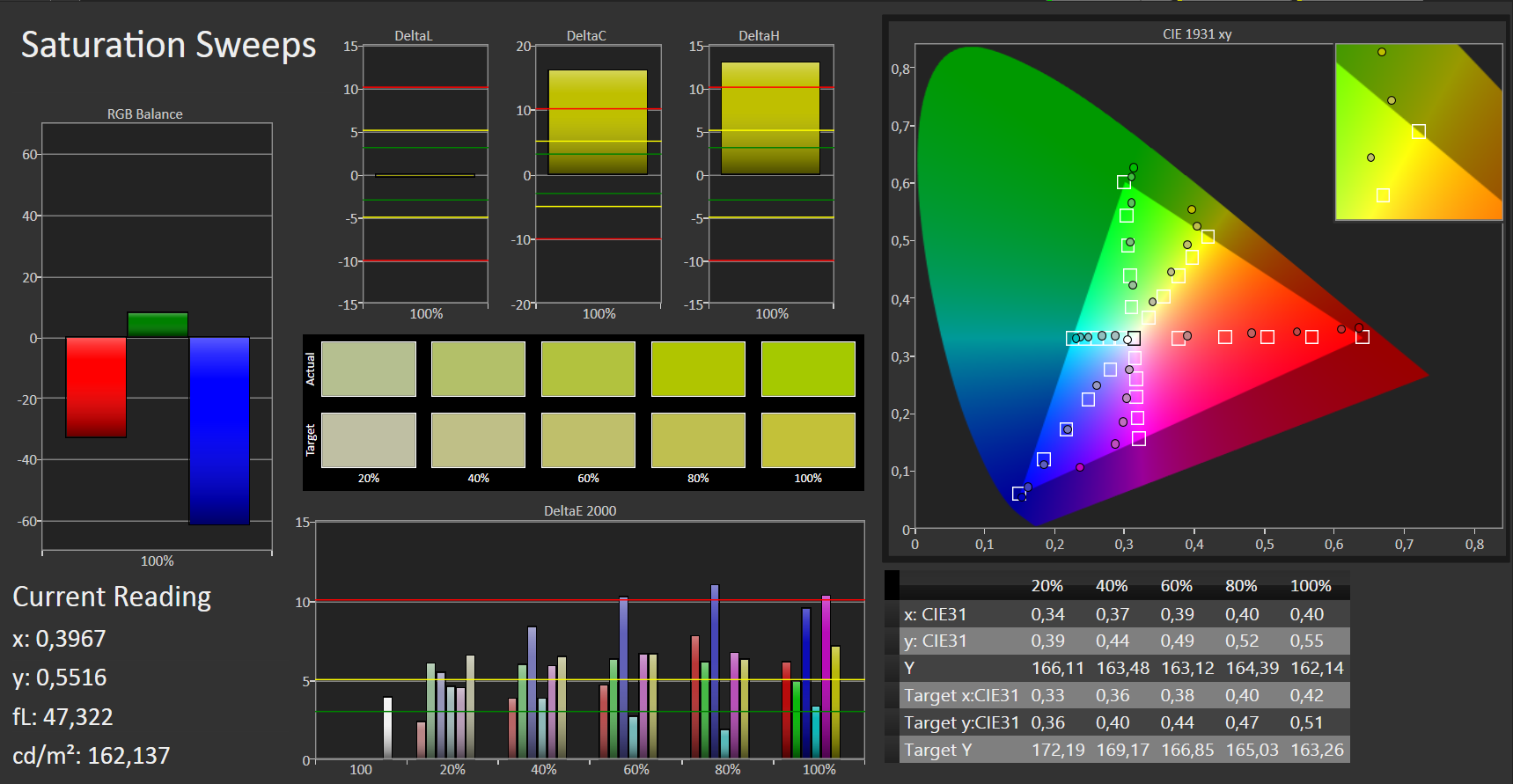Click the white bar at 100 in DeltaE 2000
This screenshot has width=1513, height=784.
coord(387,728)
